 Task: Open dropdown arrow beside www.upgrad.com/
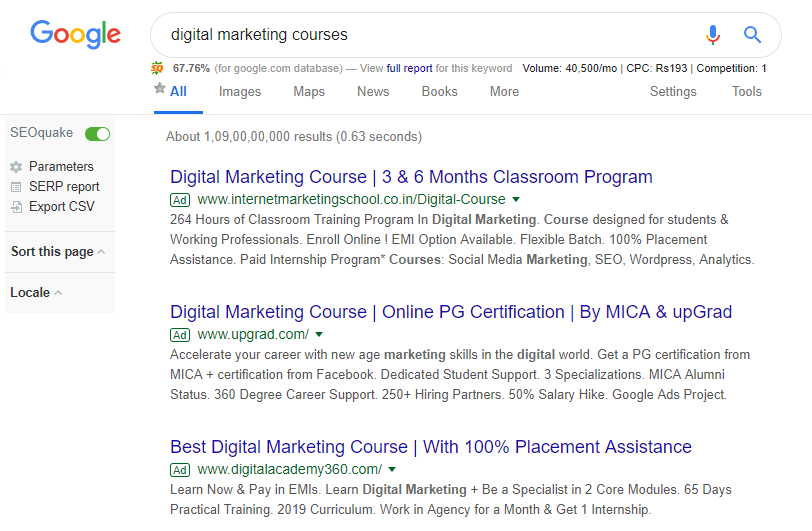[319, 335]
